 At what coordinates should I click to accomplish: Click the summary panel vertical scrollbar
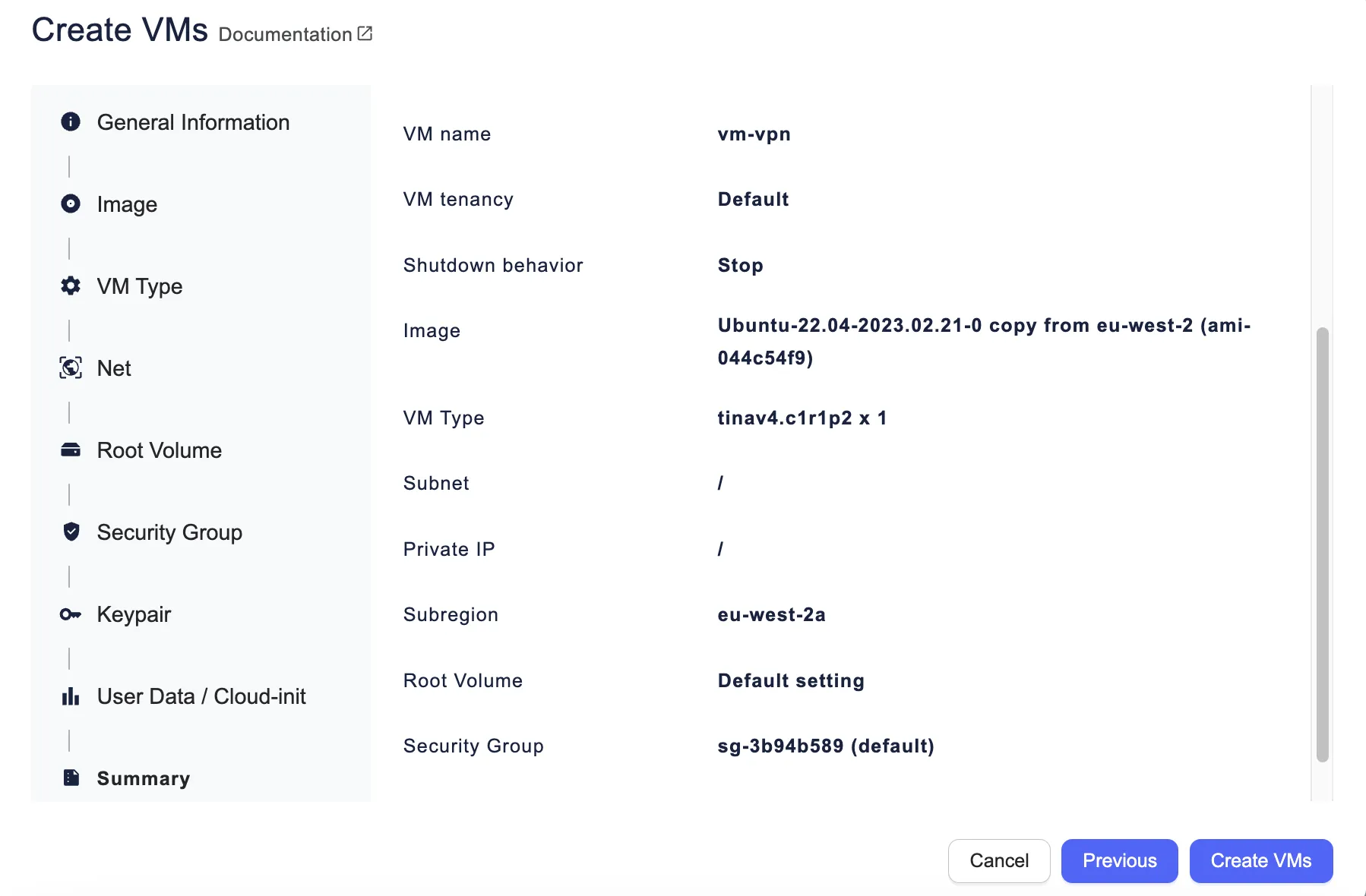[x=1322, y=544]
